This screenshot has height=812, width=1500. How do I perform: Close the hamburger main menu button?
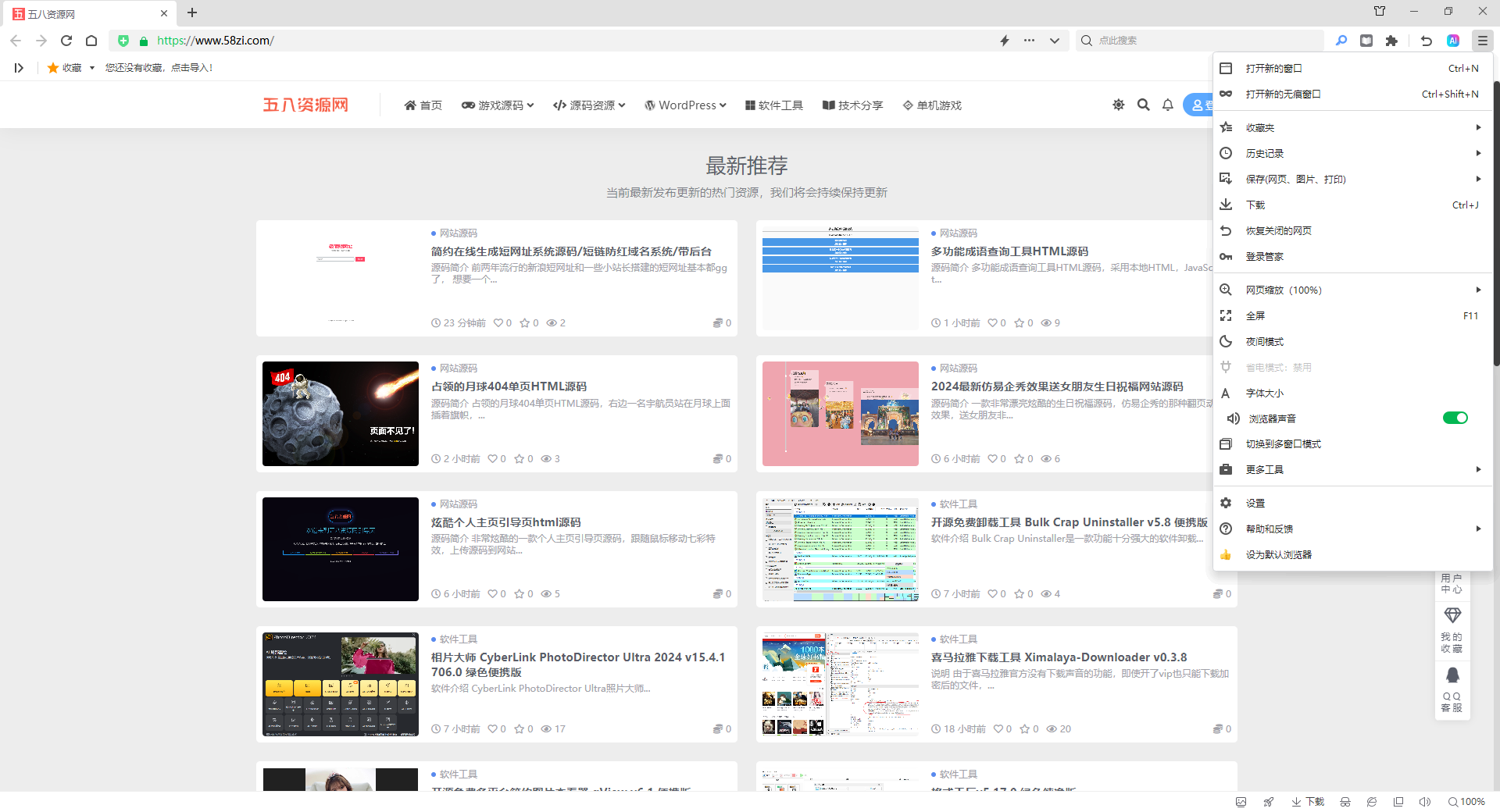tap(1482, 41)
